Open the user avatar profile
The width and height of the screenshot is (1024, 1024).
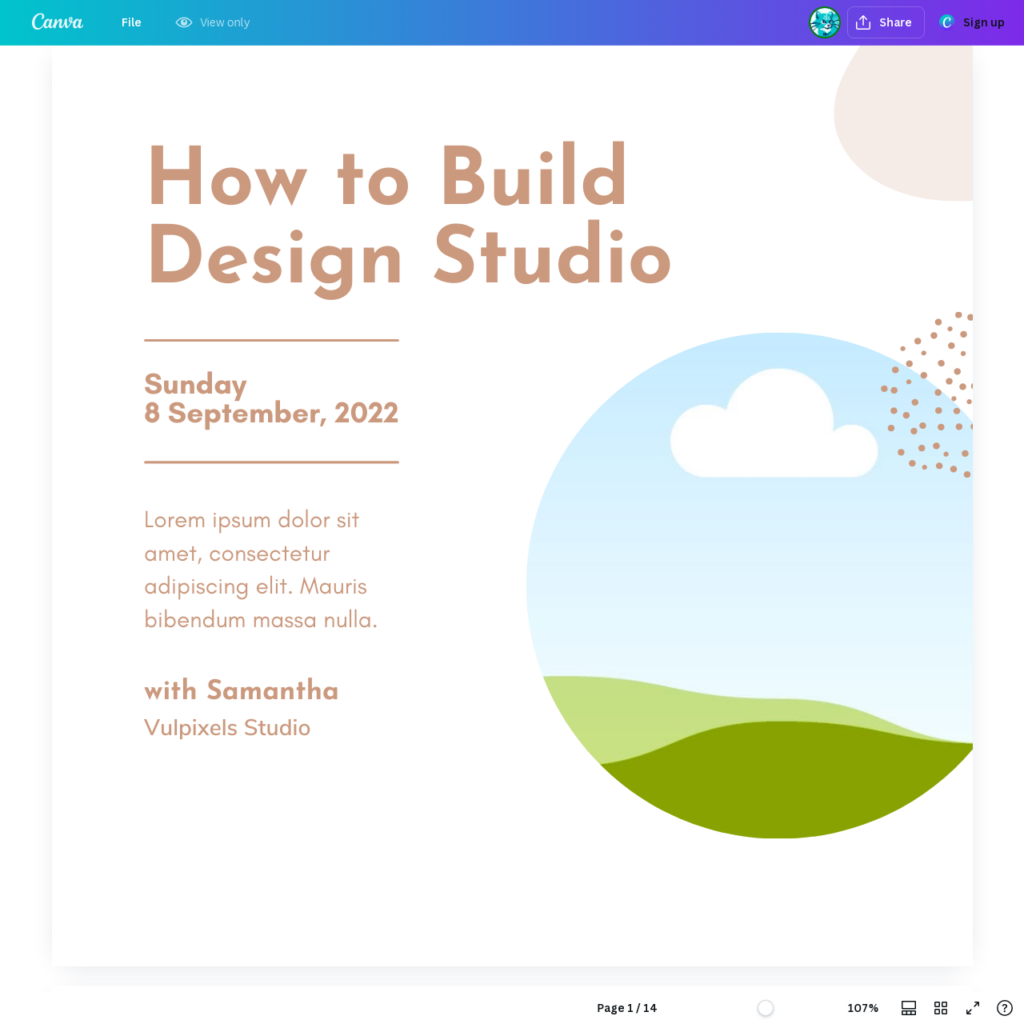click(x=824, y=22)
